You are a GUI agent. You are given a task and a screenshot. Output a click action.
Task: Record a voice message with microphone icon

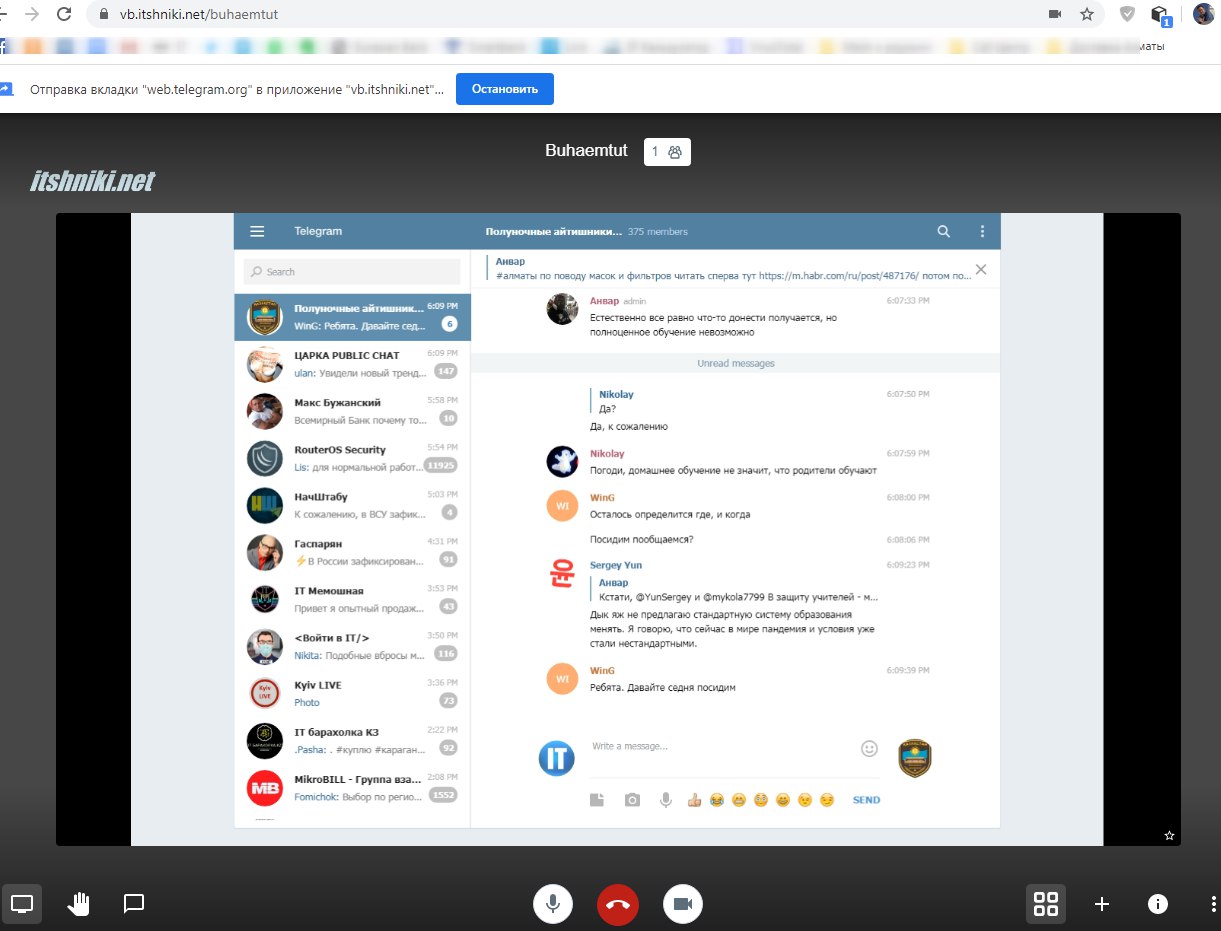[666, 799]
